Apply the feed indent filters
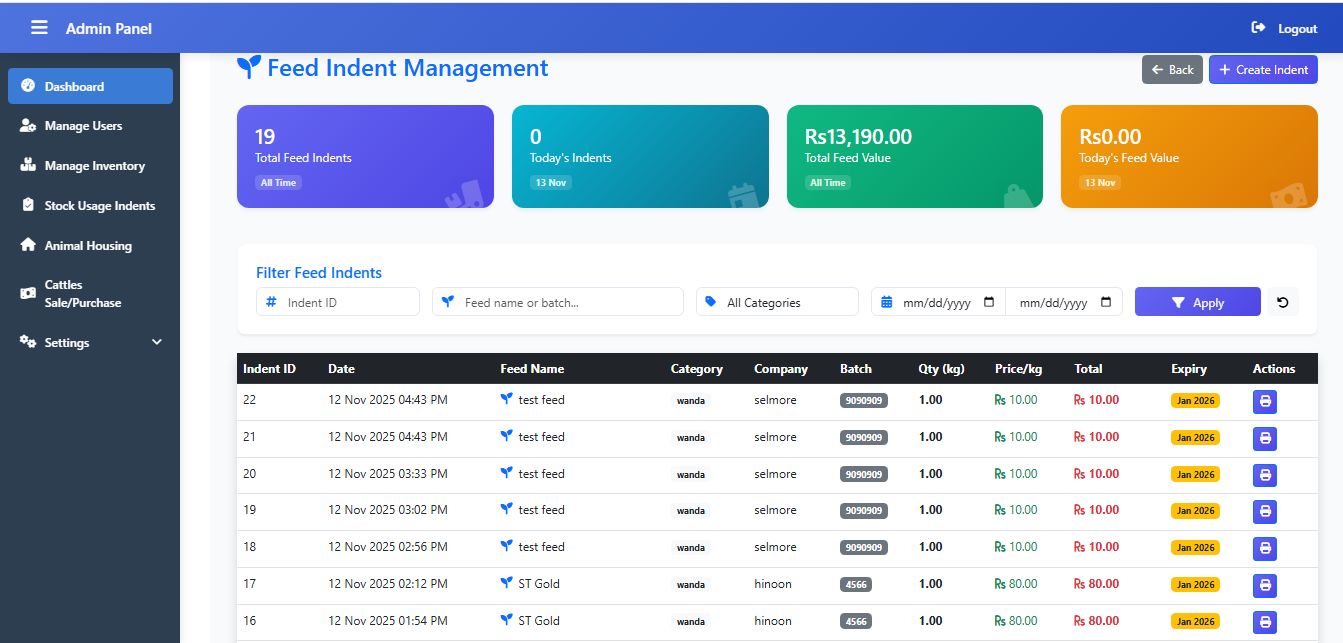 click(x=1197, y=302)
